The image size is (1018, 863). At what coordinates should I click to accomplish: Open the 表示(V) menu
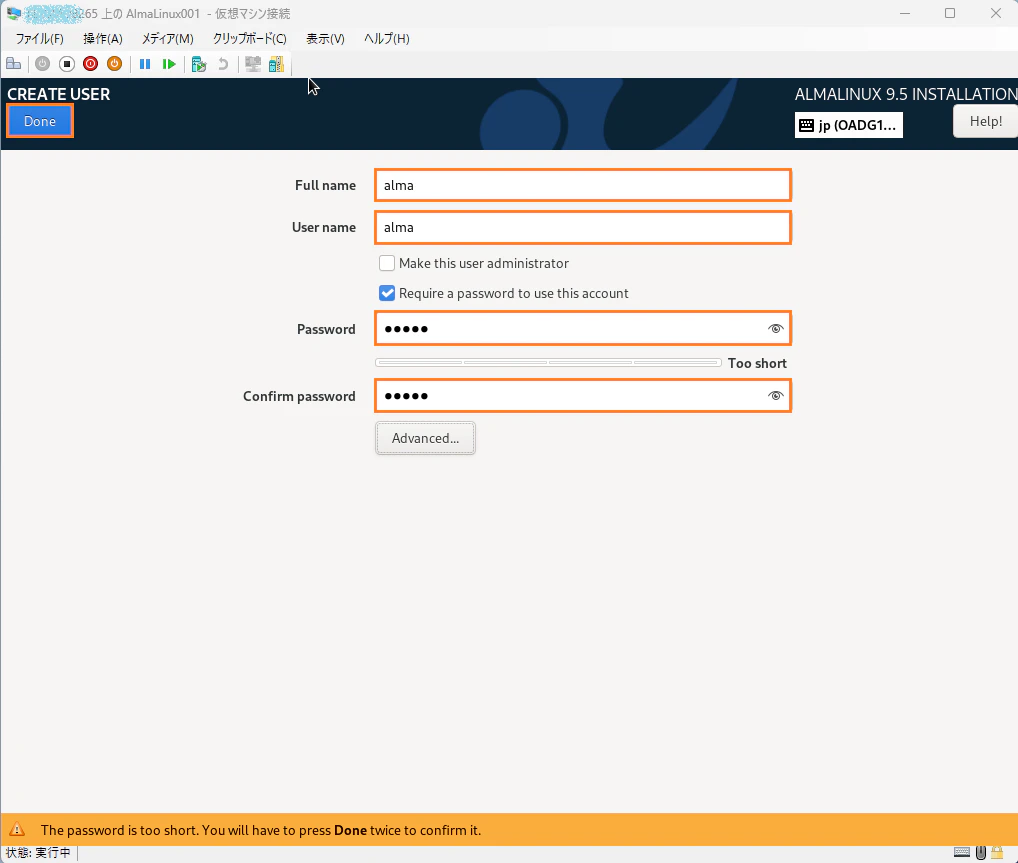point(325,38)
